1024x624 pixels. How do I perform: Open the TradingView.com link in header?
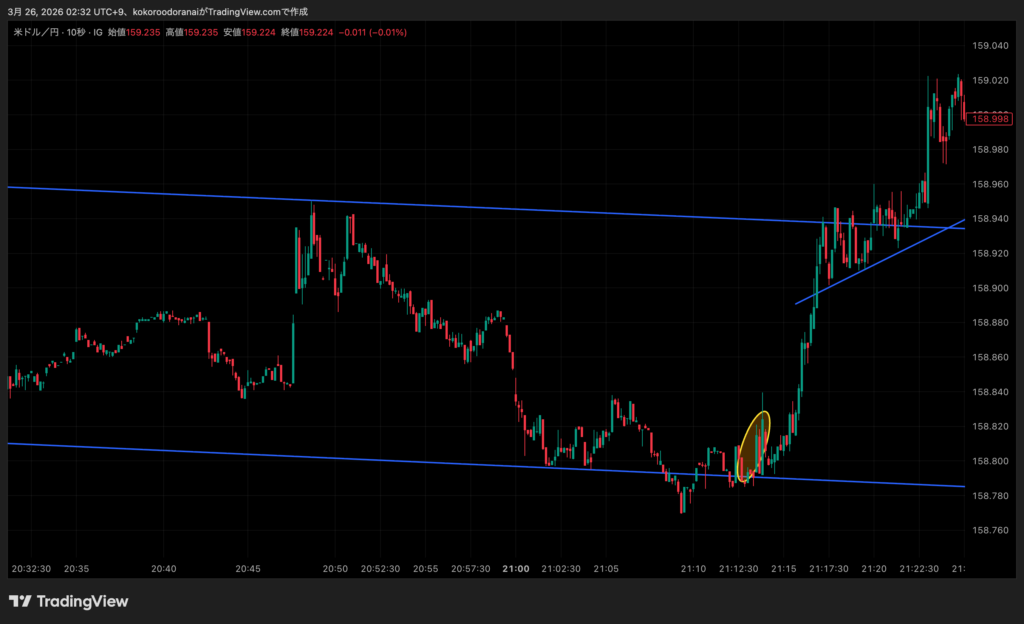point(243,11)
